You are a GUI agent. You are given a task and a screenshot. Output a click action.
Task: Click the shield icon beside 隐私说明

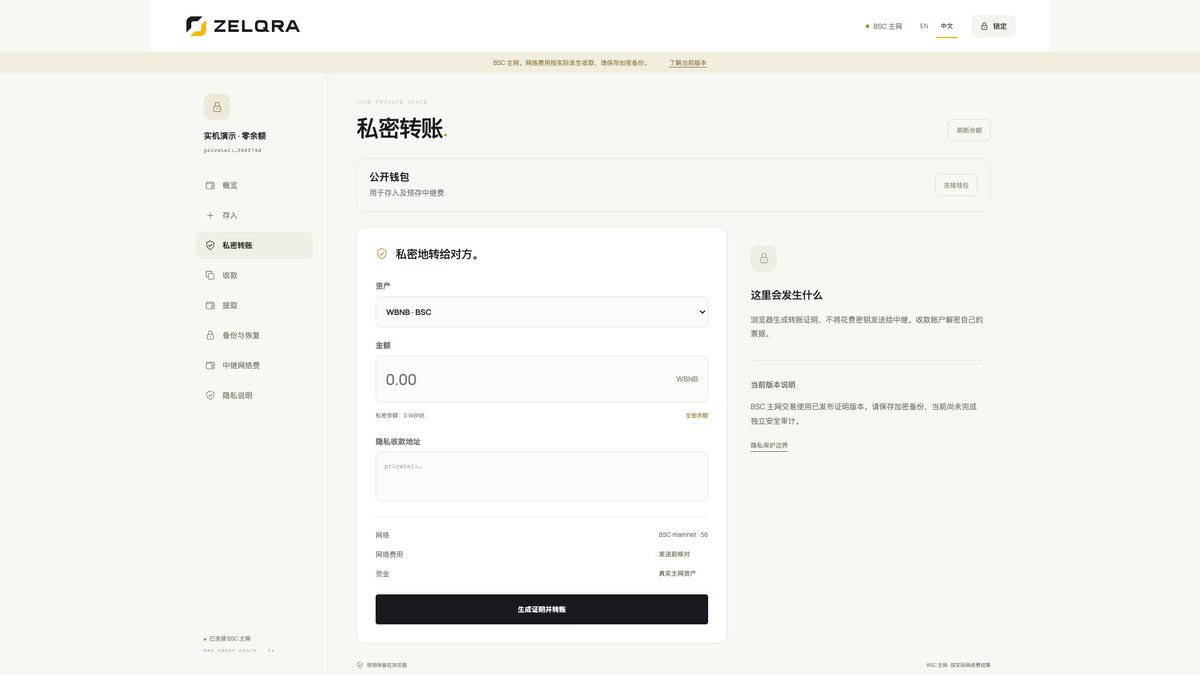pos(210,395)
